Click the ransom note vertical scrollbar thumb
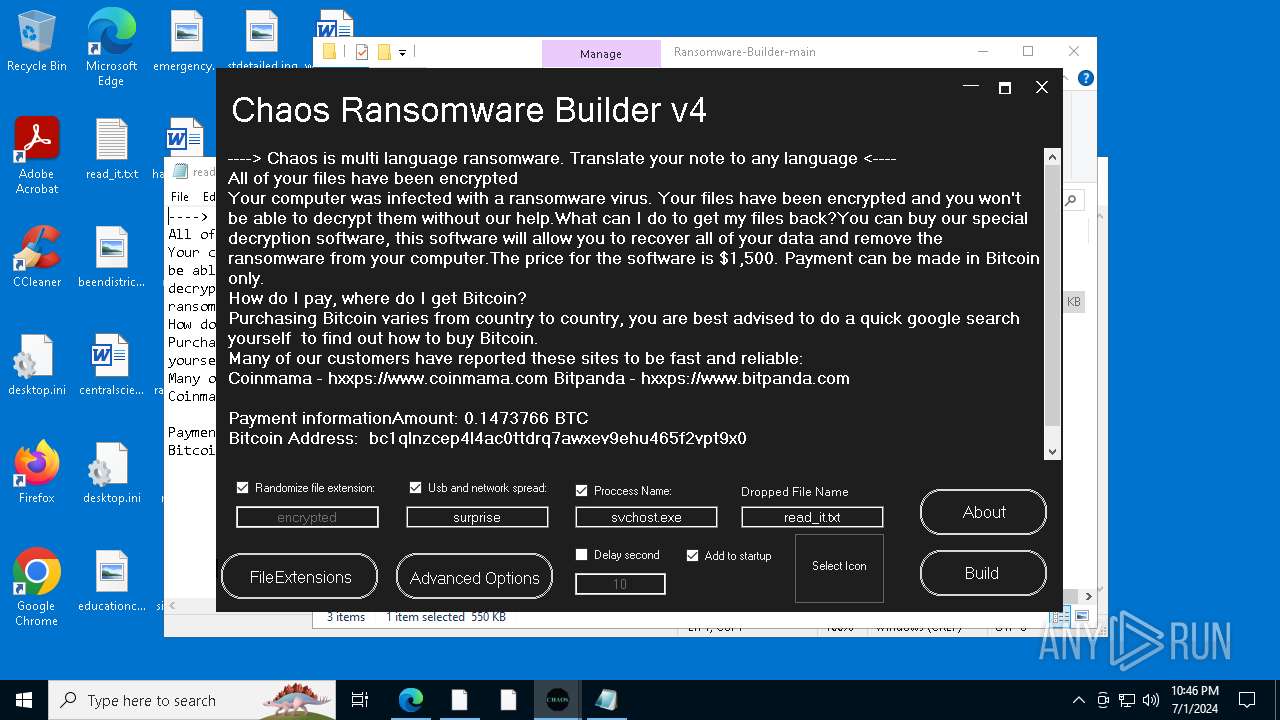 click(x=1052, y=296)
